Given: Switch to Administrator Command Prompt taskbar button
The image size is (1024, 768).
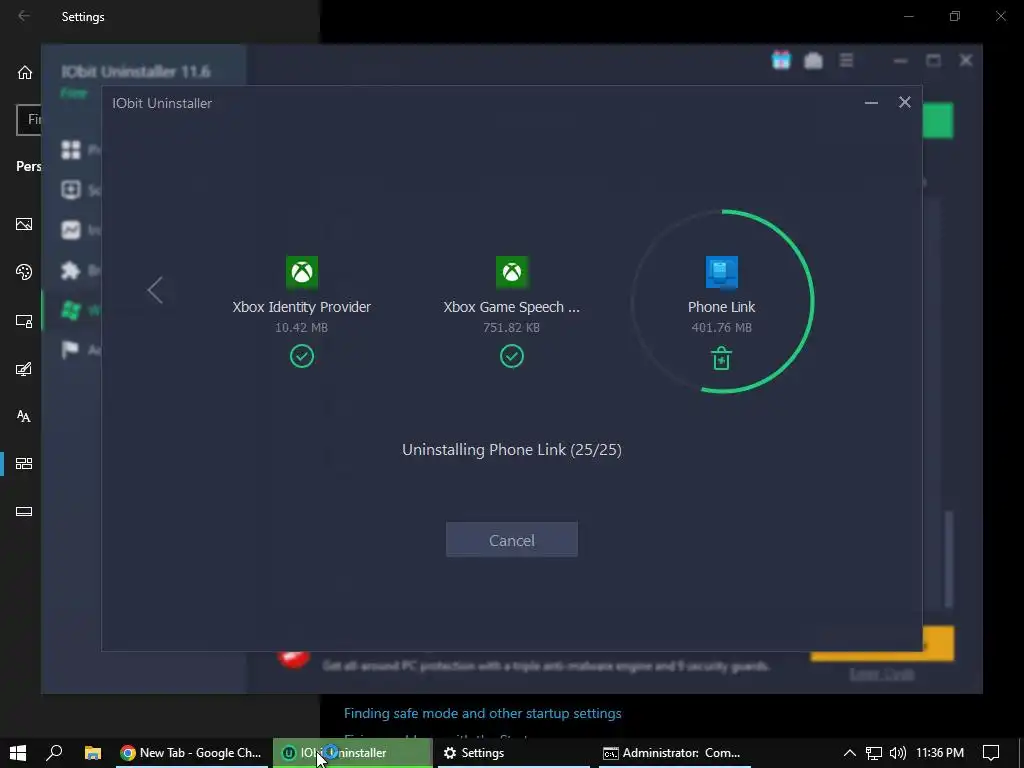Looking at the screenshot, I should click(675, 752).
